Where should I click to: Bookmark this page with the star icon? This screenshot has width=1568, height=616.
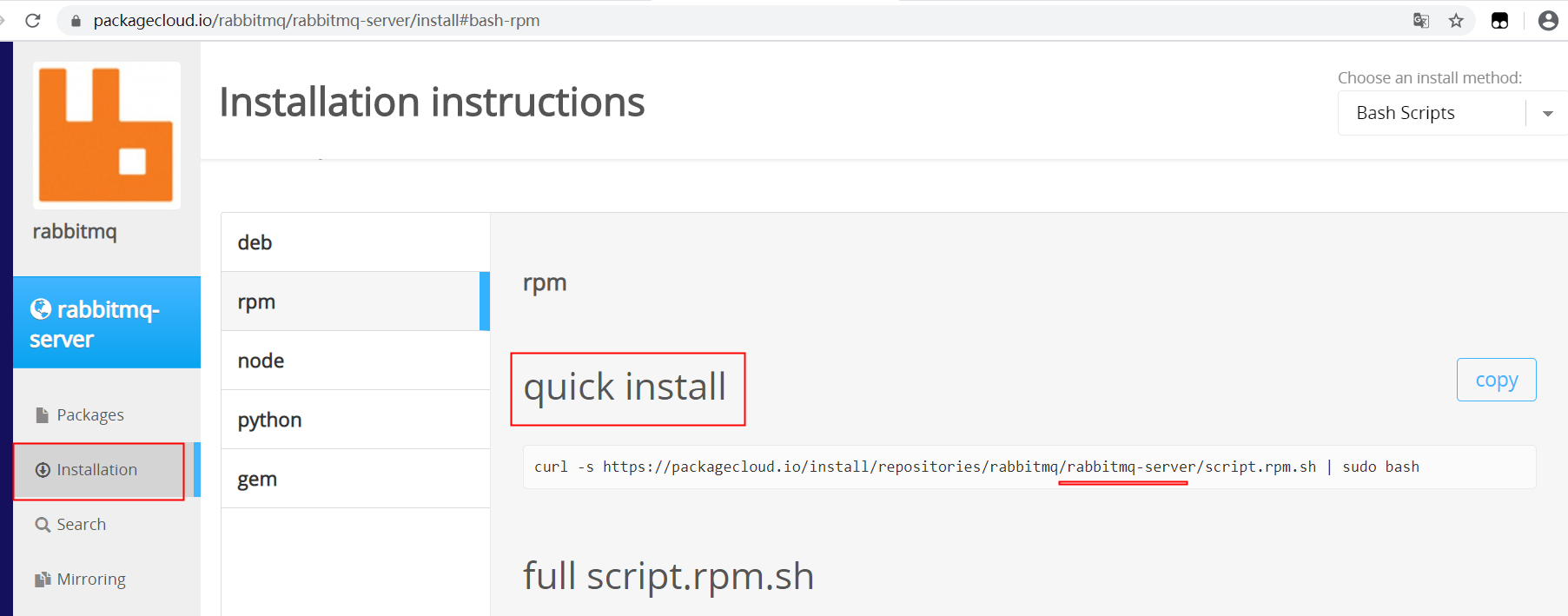[x=1456, y=20]
